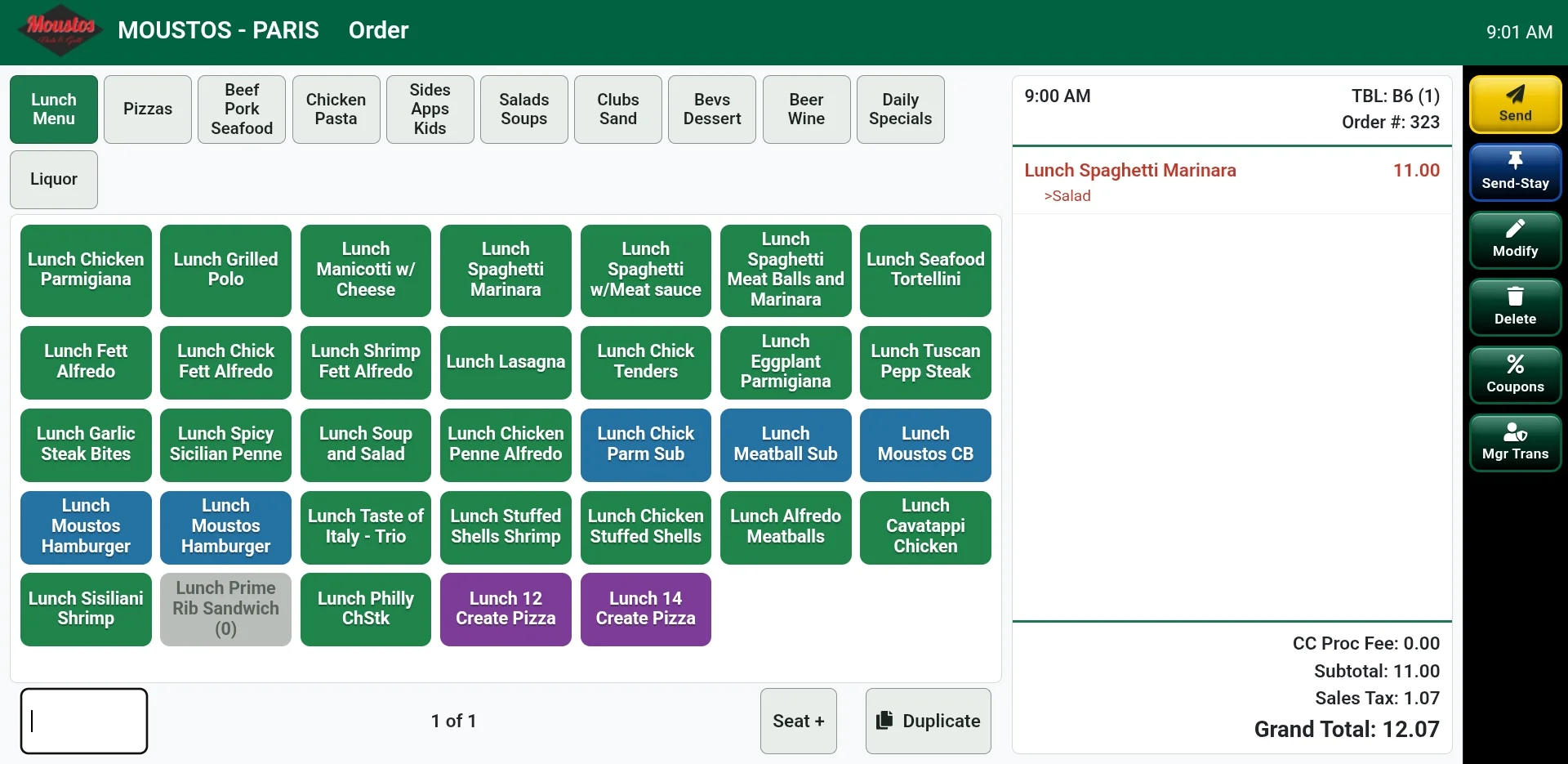Click the Duplicate order button
This screenshot has height=764, width=1568.
click(x=928, y=721)
